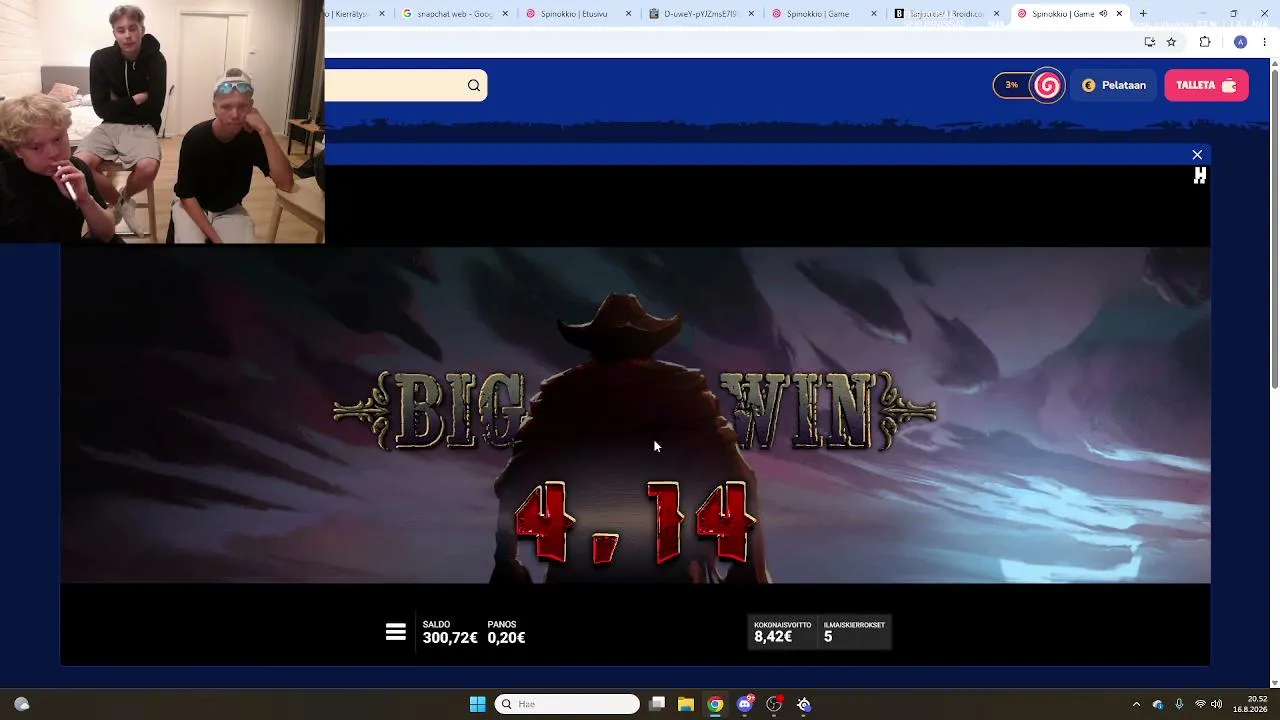Click the 3% progress indicator

click(x=1012, y=86)
